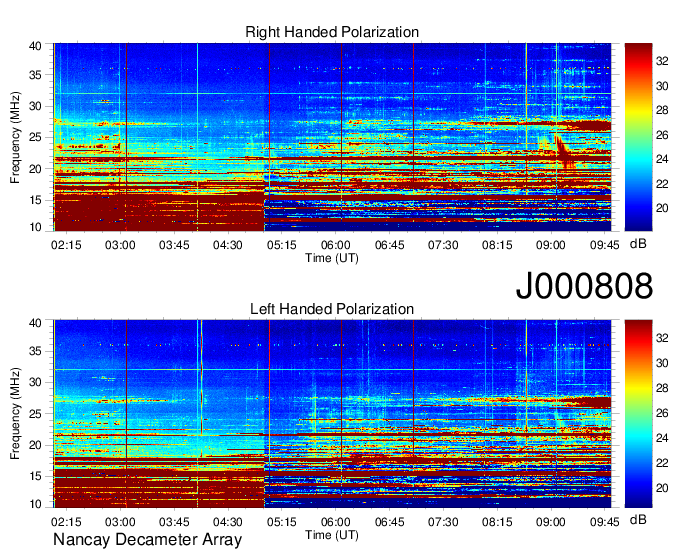This screenshot has width=680, height=552.
Task: Click the 03:00 time tick under Right Handed plot
Action: 120,245
